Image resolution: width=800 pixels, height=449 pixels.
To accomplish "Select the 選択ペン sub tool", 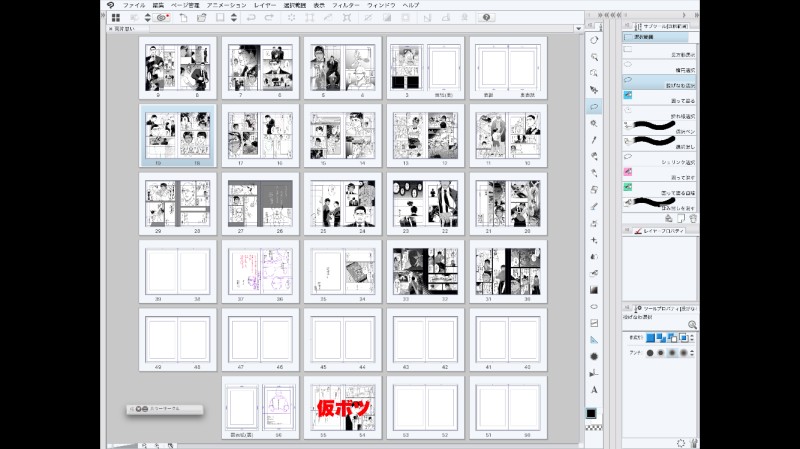I will click(660, 128).
